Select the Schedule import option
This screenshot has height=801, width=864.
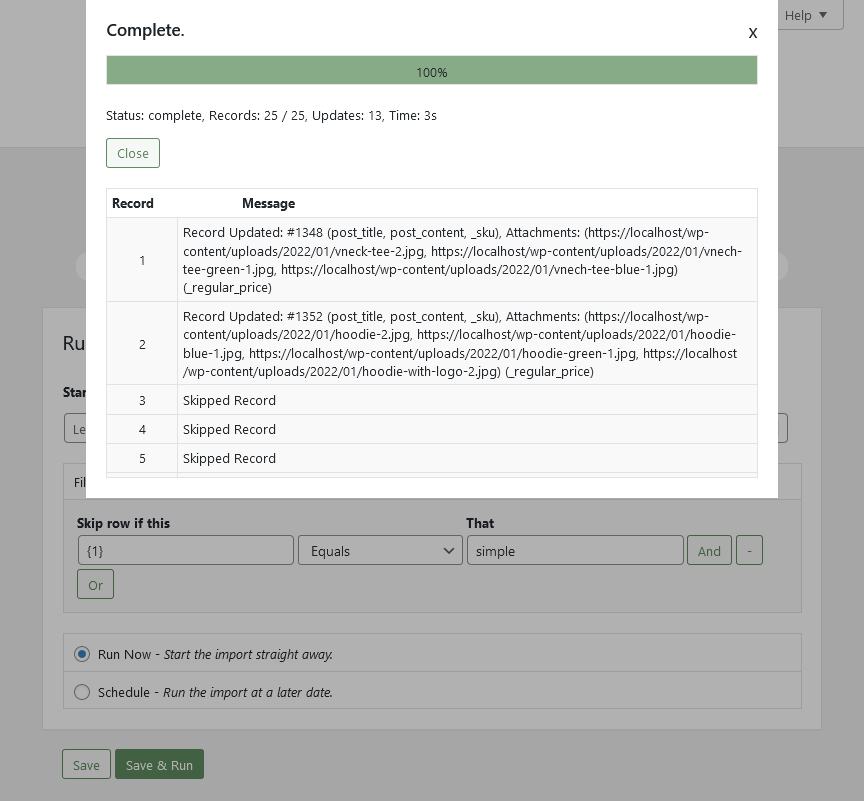pyautogui.click(x=82, y=692)
